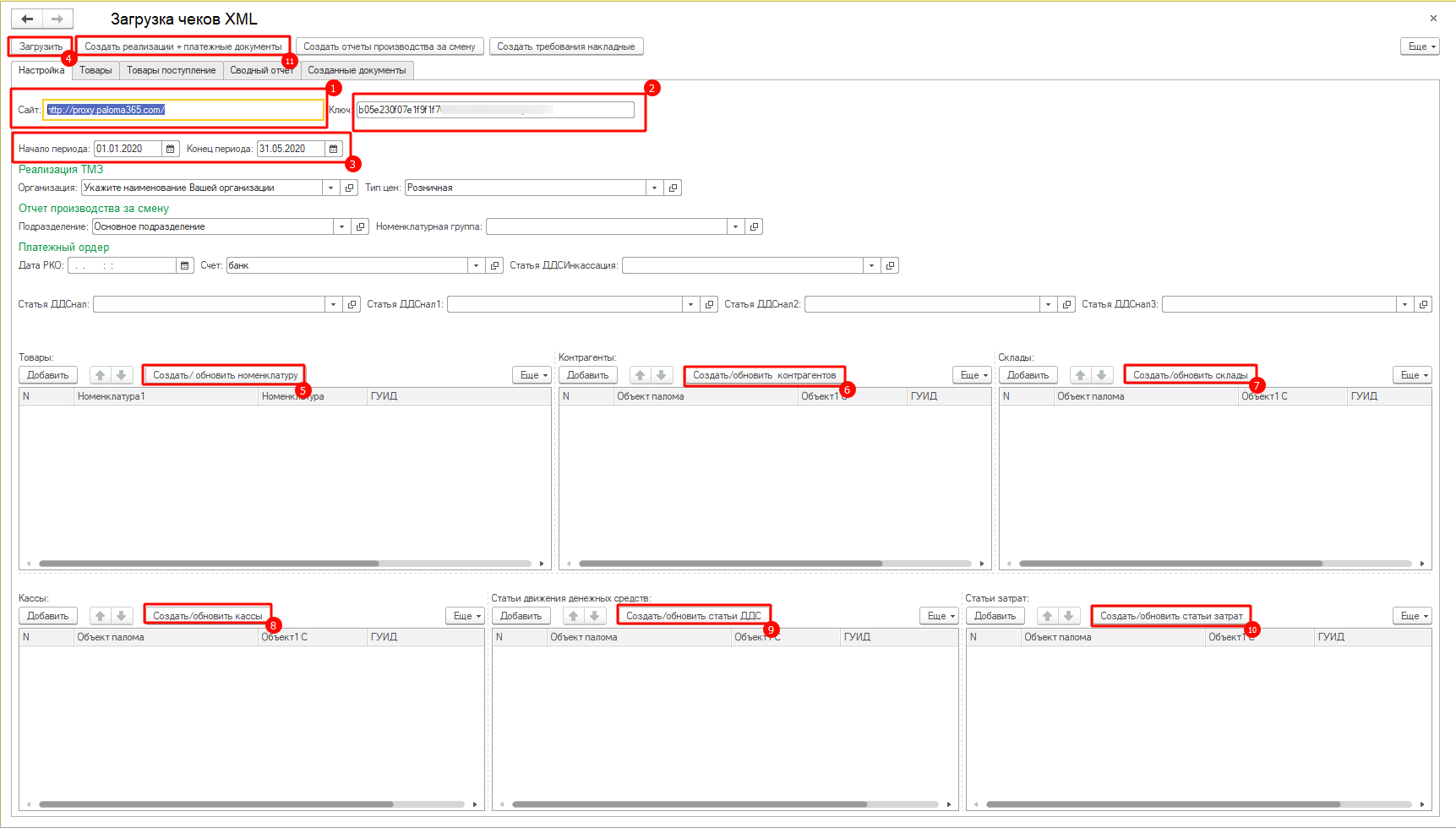Click open-form icon next to Организация

click(x=350, y=188)
